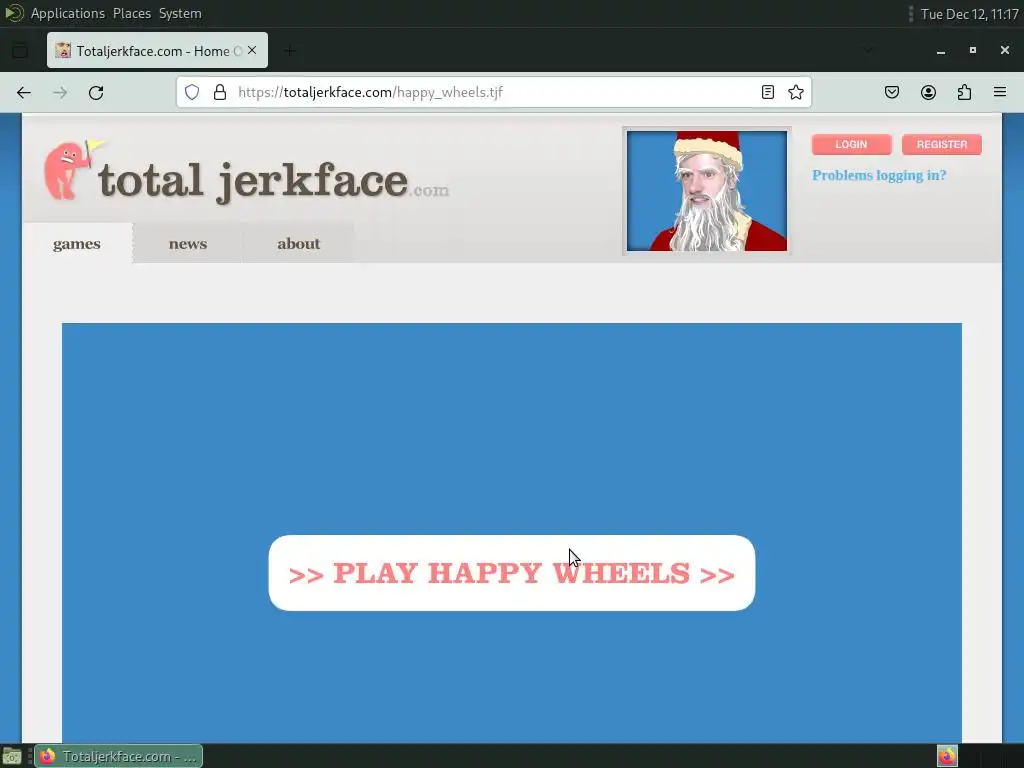Open the tracking protection shield icon

(192, 92)
